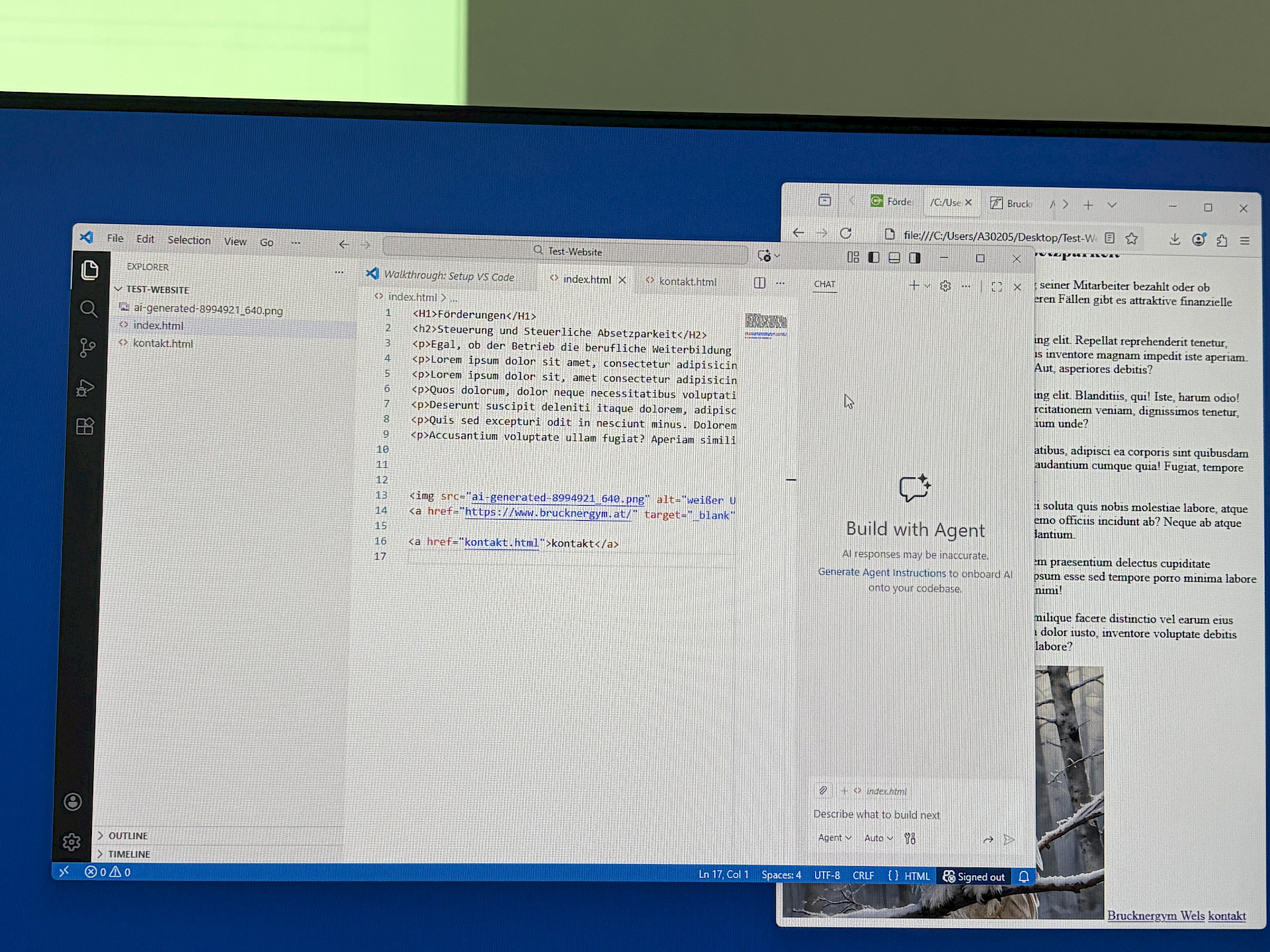The image size is (1270, 952).
Task: Expand the TIMELINE section
Action: coord(128,854)
